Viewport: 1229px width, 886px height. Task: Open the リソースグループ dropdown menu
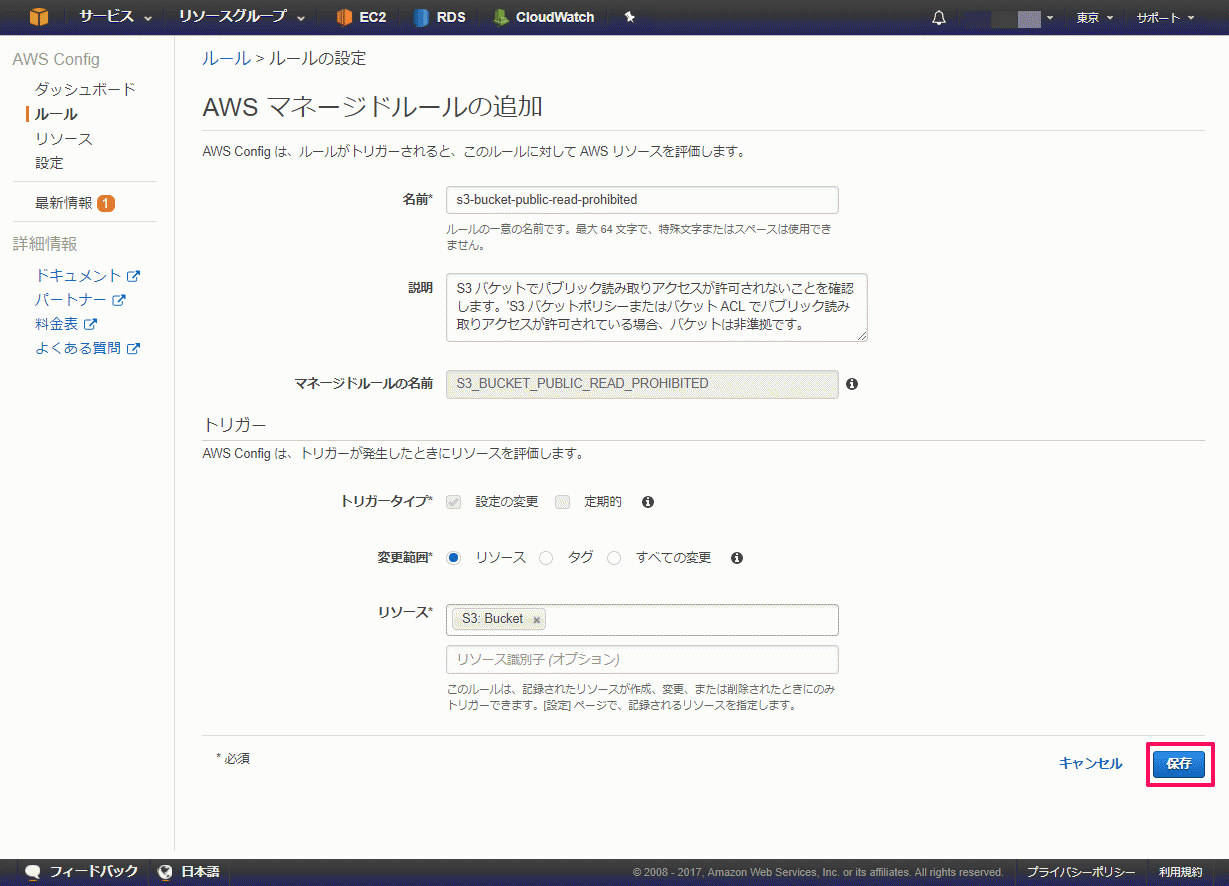[x=244, y=17]
